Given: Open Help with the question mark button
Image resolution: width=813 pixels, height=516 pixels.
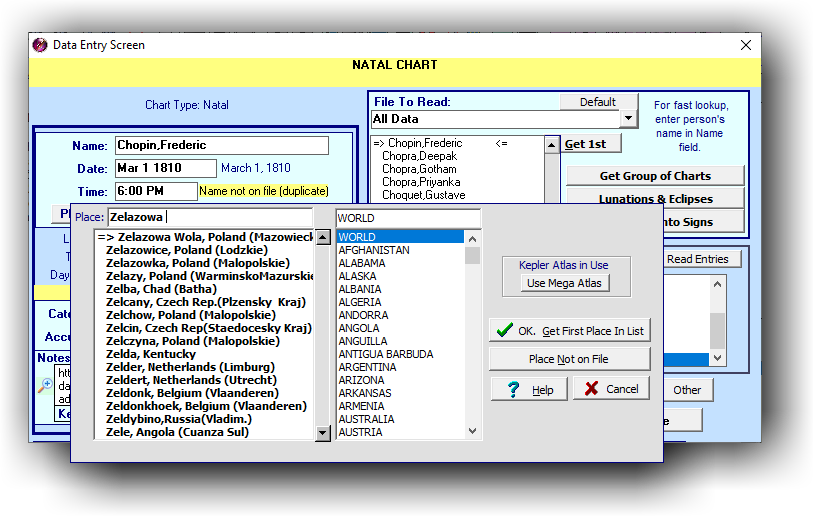Looking at the screenshot, I should click(x=529, y=389).
